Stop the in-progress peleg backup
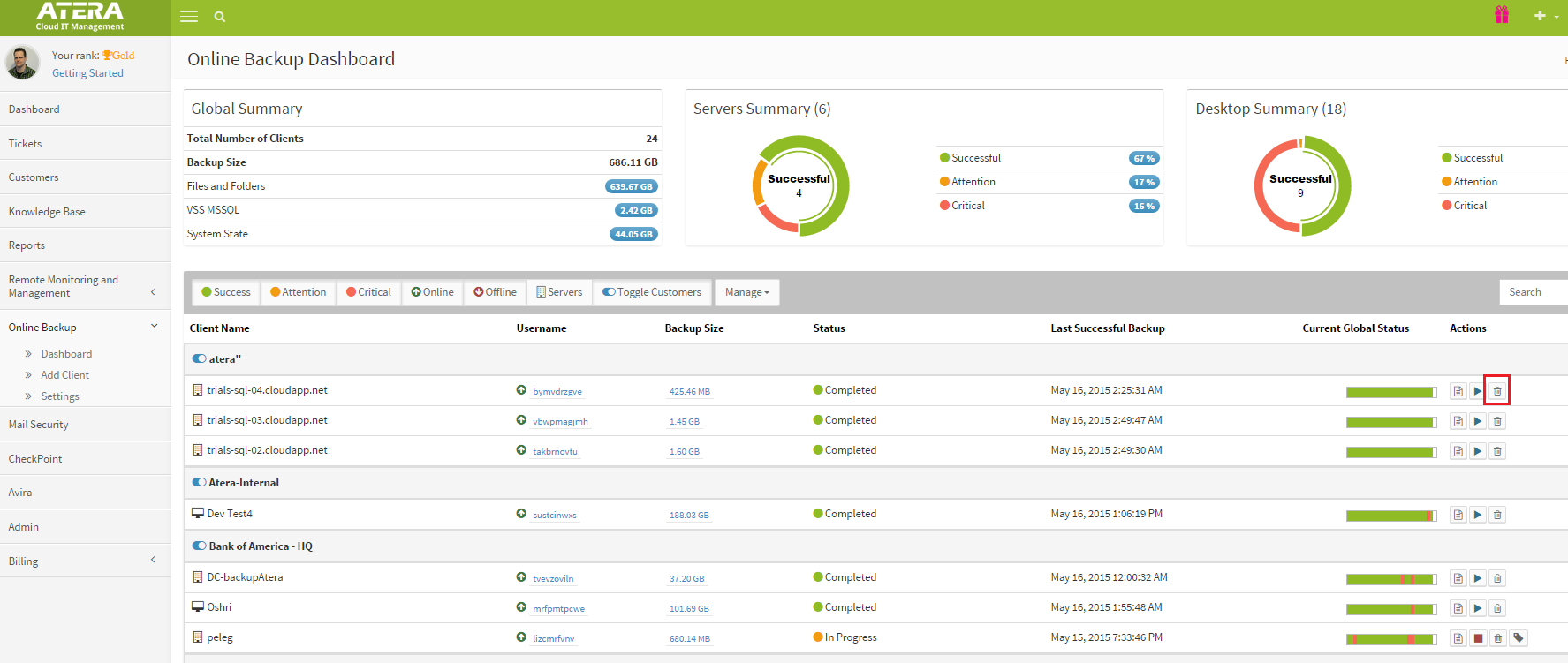Image resolution: width=1568 pixels, height=663 pixels. tap(1478, 638)
